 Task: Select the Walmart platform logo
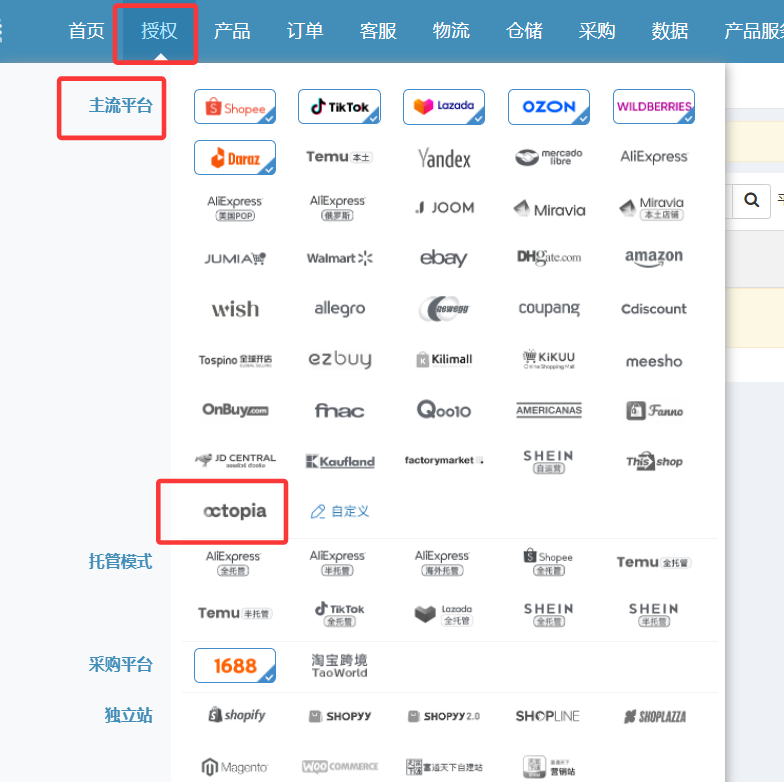pyautogui.click(x=340, y=258)
